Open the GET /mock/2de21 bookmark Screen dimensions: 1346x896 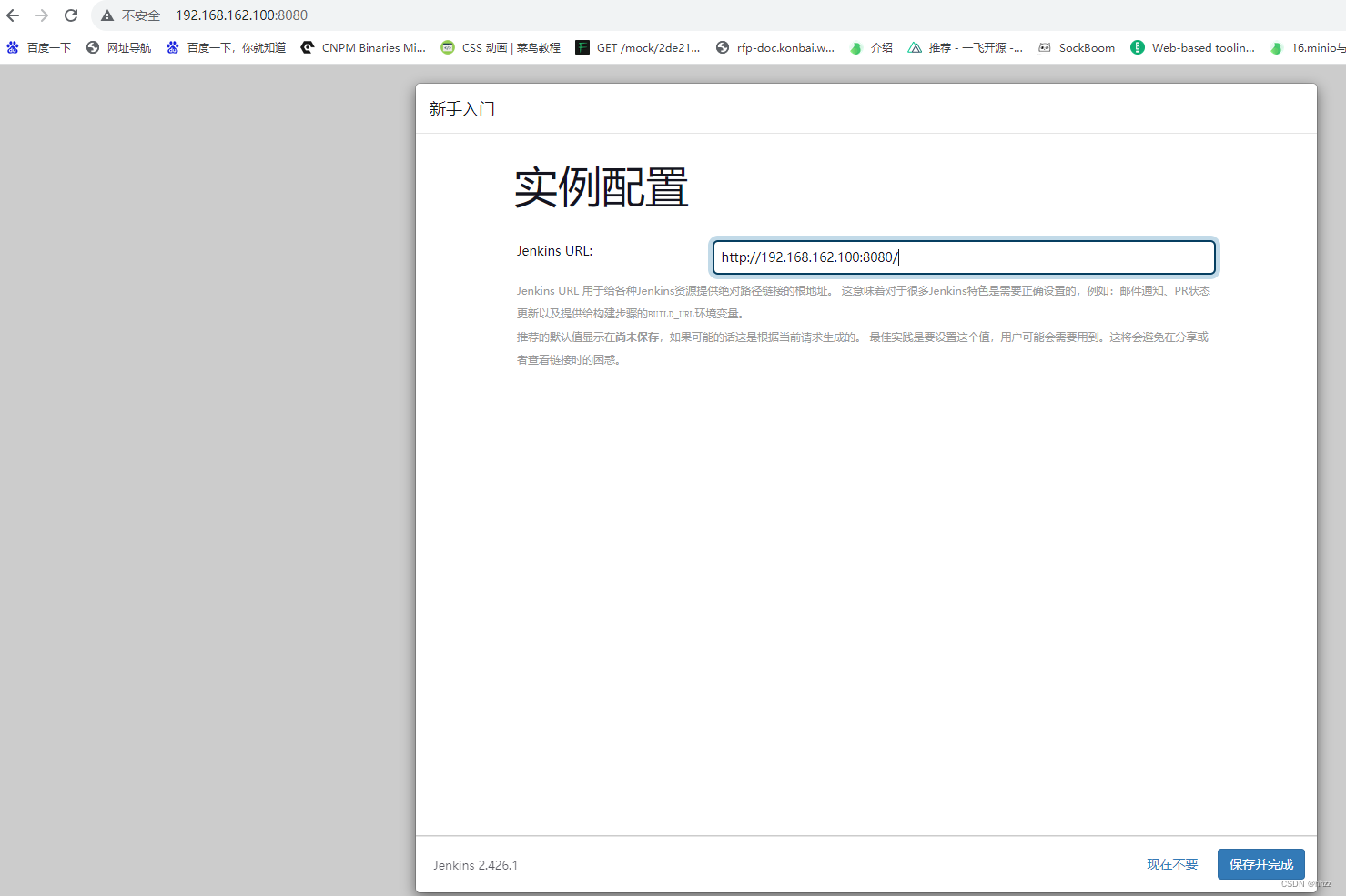[638, 47]
